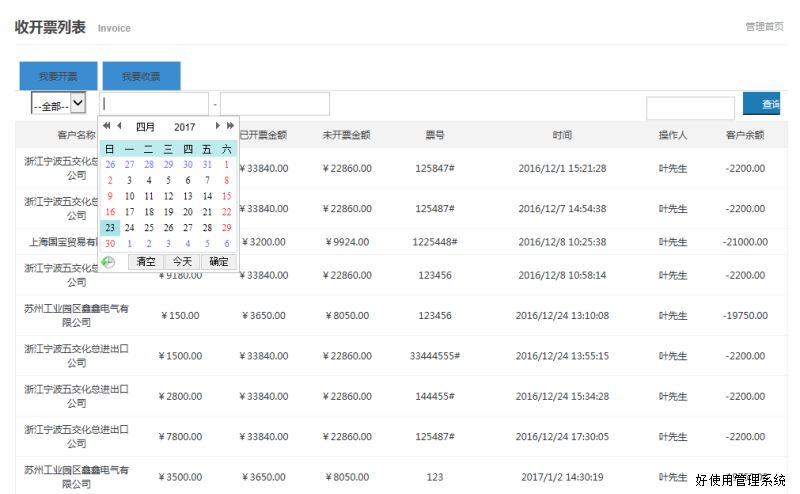Click the clock icon in calendar footer

click(109, 262)
